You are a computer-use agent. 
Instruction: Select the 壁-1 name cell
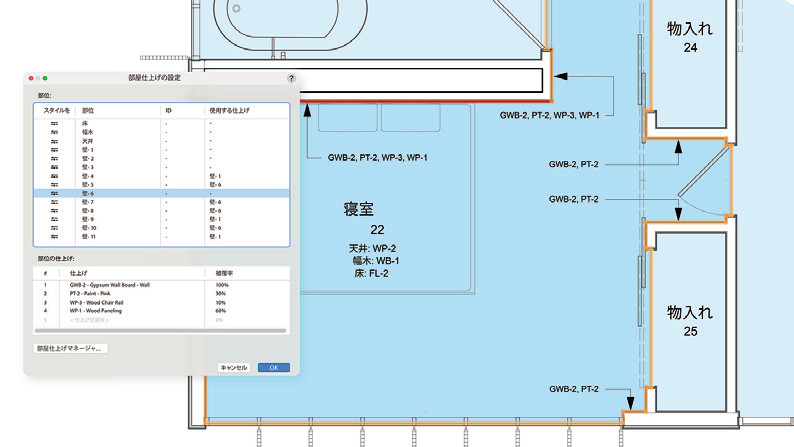click(88, 150)
